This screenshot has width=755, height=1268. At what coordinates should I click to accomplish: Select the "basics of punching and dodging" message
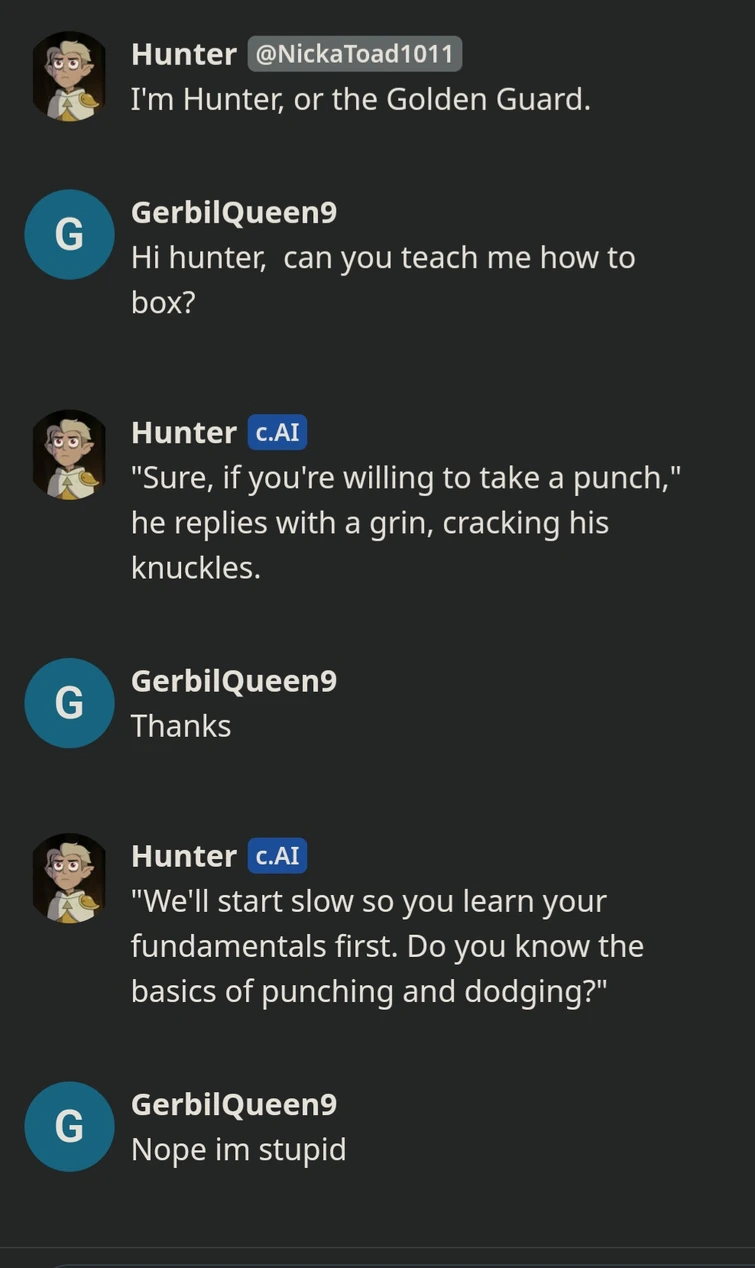[x=387, y=946]
